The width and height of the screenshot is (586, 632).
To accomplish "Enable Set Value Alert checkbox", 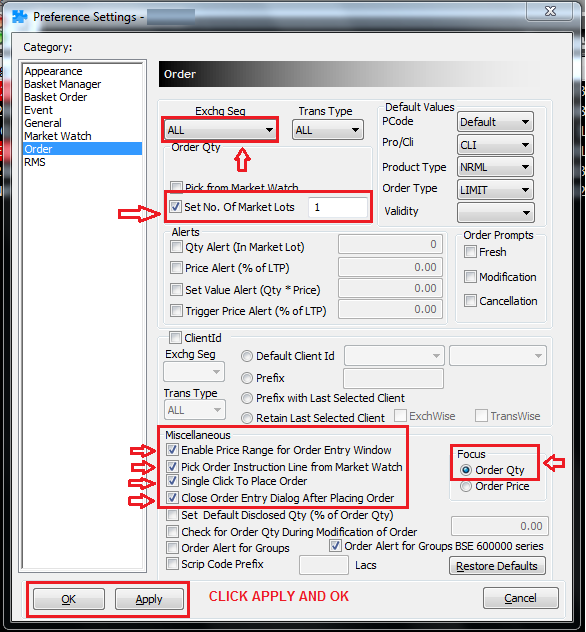I will point(176,289).
